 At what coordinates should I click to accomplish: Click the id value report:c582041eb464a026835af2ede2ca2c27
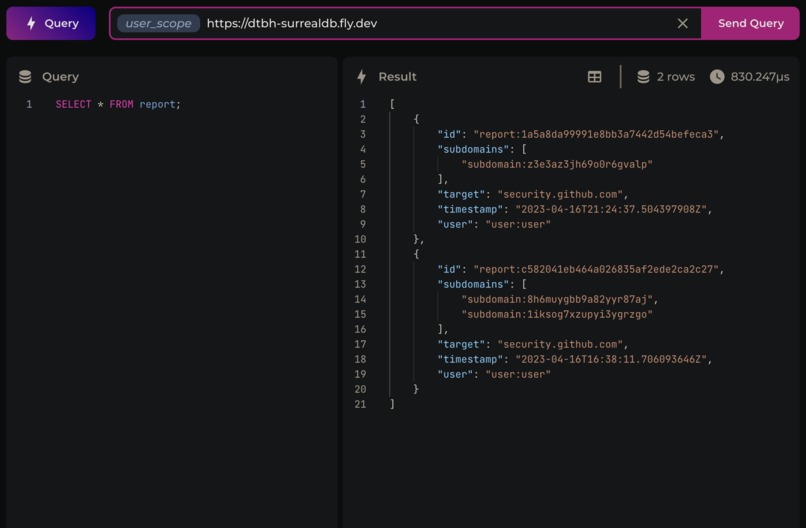click(596, 269)
